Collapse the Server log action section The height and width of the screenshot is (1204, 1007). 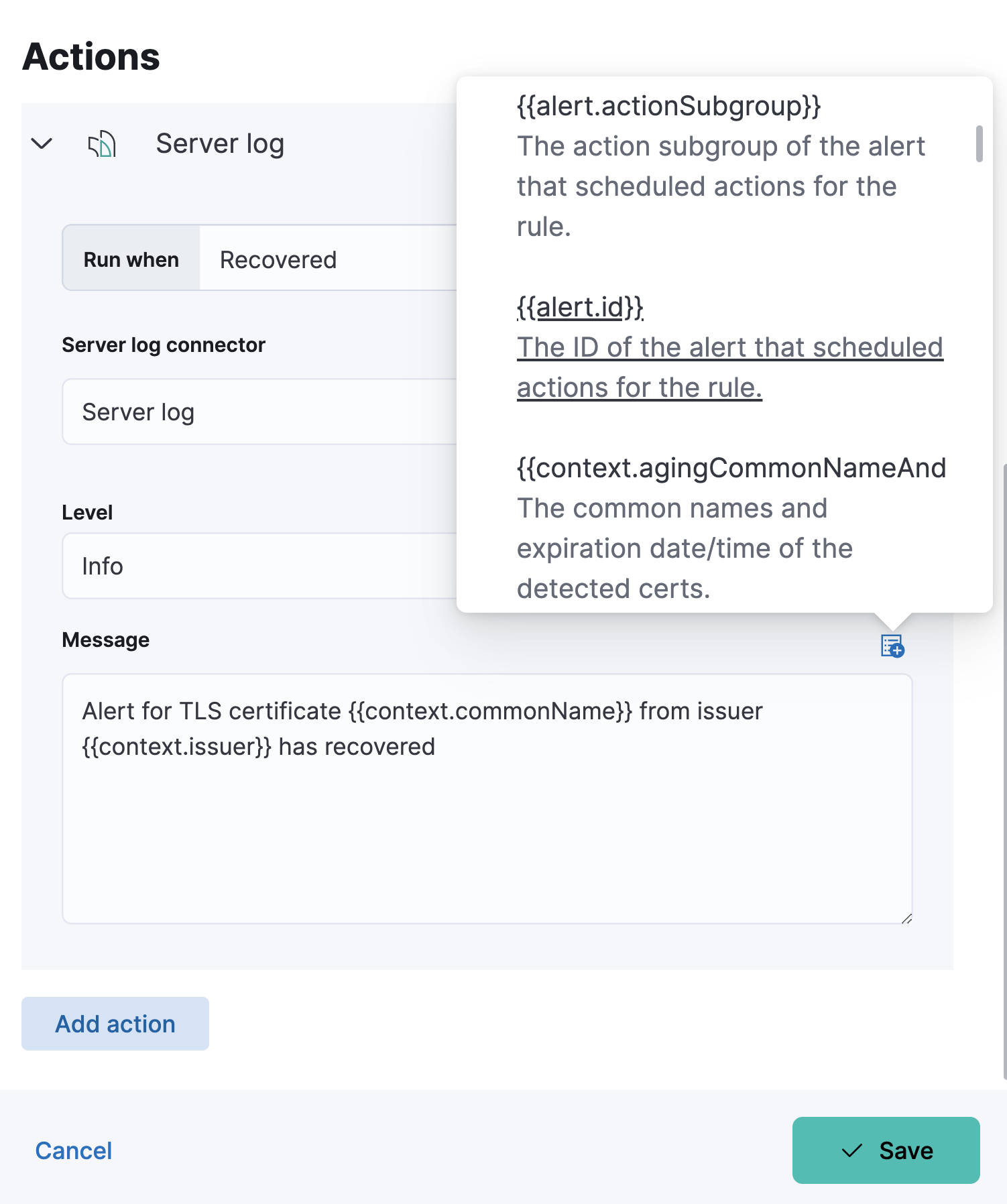[42, 143]
